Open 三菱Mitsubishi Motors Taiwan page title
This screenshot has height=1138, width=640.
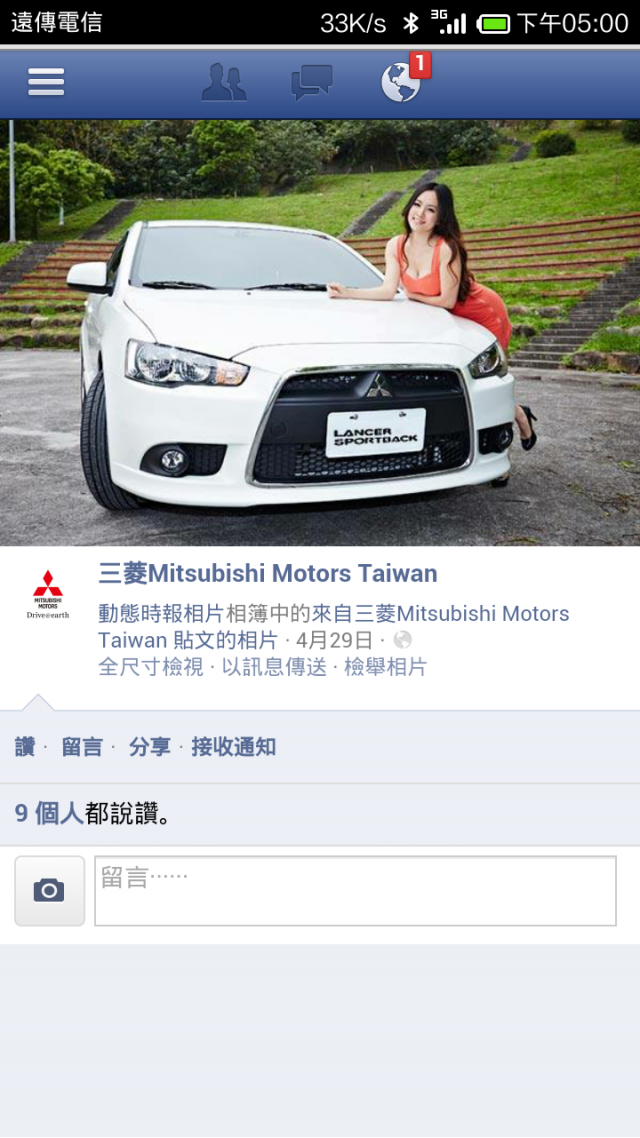[x=268, y=574]
